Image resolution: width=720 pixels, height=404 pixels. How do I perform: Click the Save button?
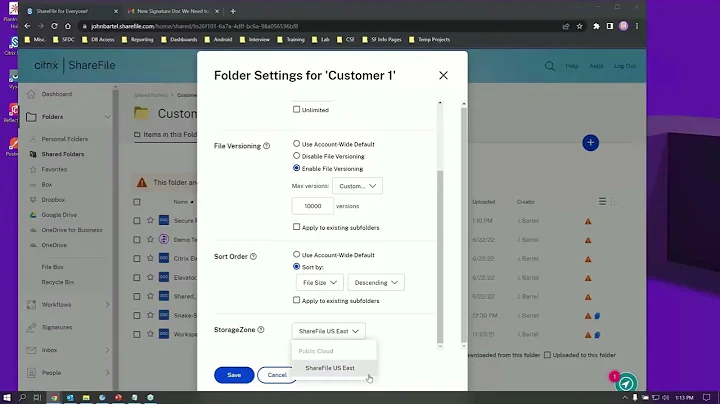click(x=234, y=375)
